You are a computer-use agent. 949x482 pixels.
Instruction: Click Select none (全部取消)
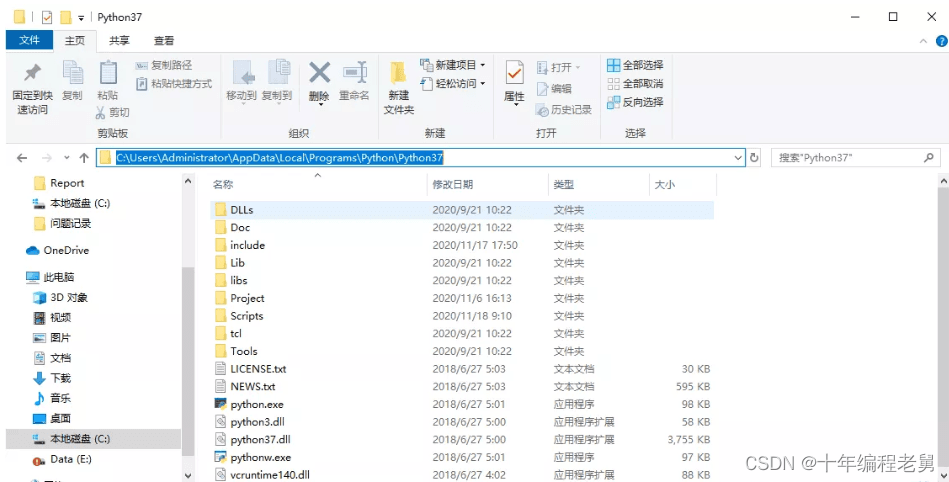[x=635, y=84]
